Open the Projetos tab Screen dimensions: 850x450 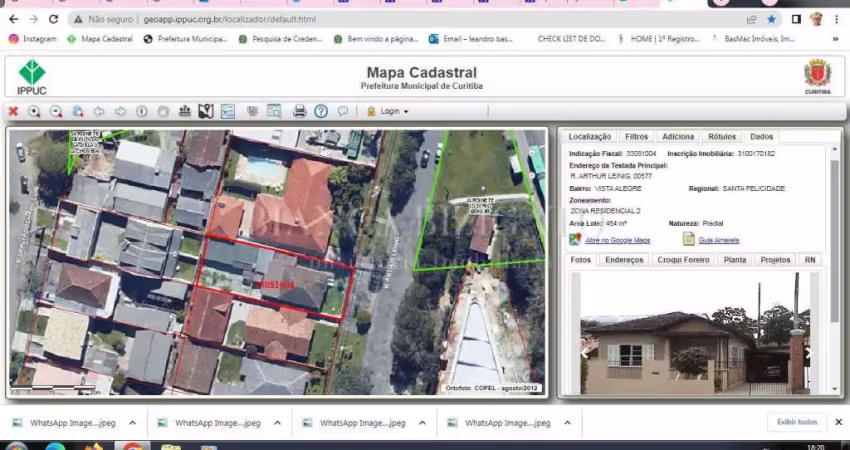coord(775,260)
